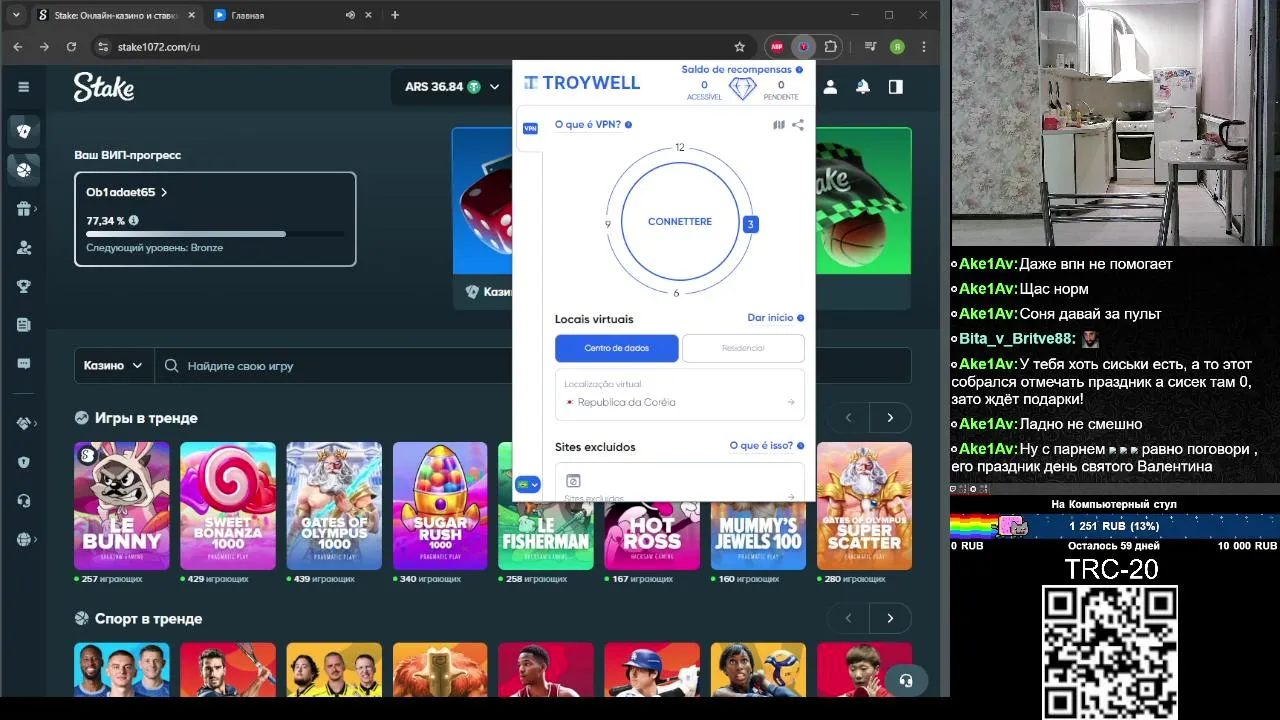Viewport: 1280px width, 720px height.
Task: Open the responsible gambling shield icon
Action: tap(24, 462)
